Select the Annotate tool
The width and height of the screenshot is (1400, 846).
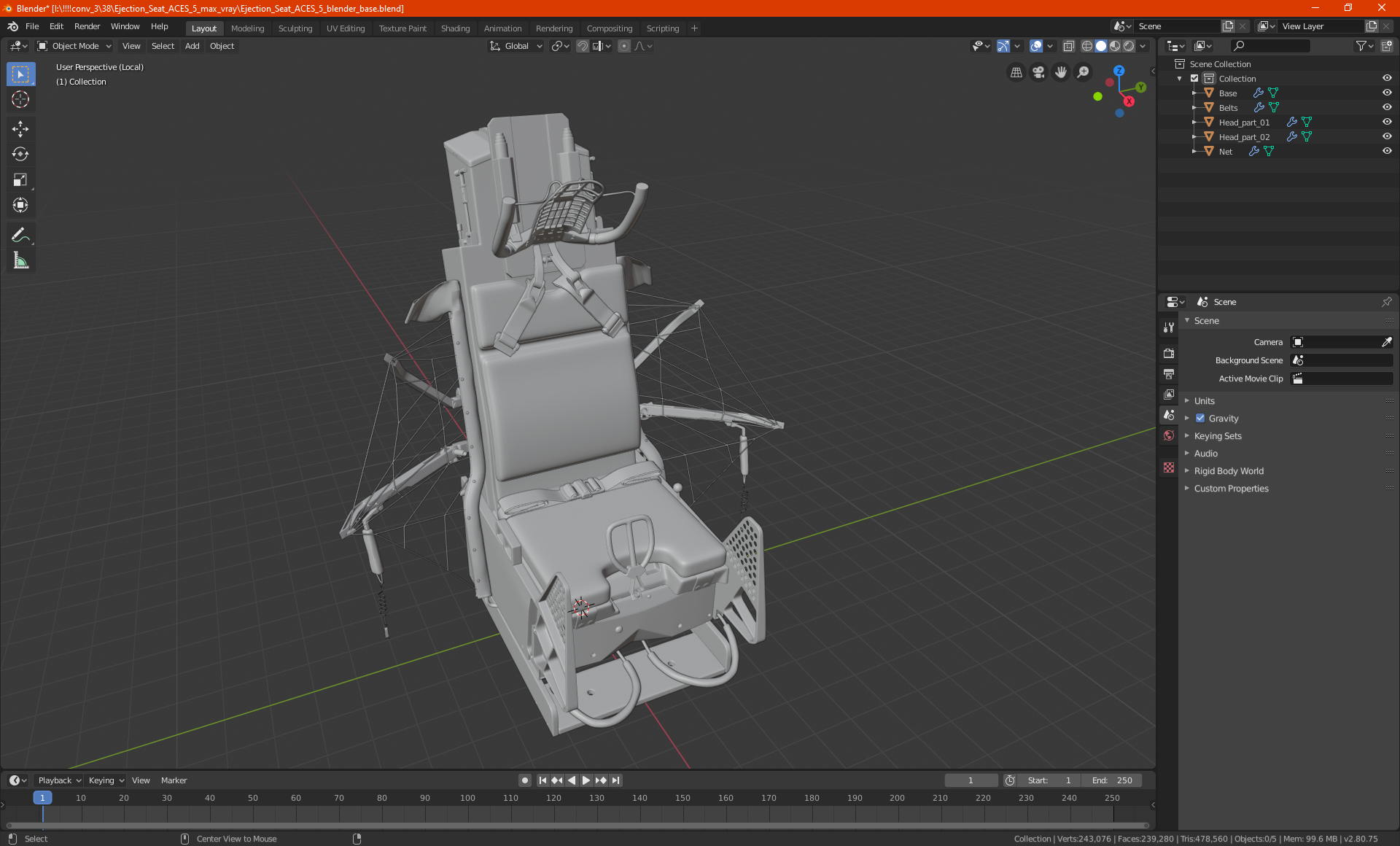coord(20,235)
